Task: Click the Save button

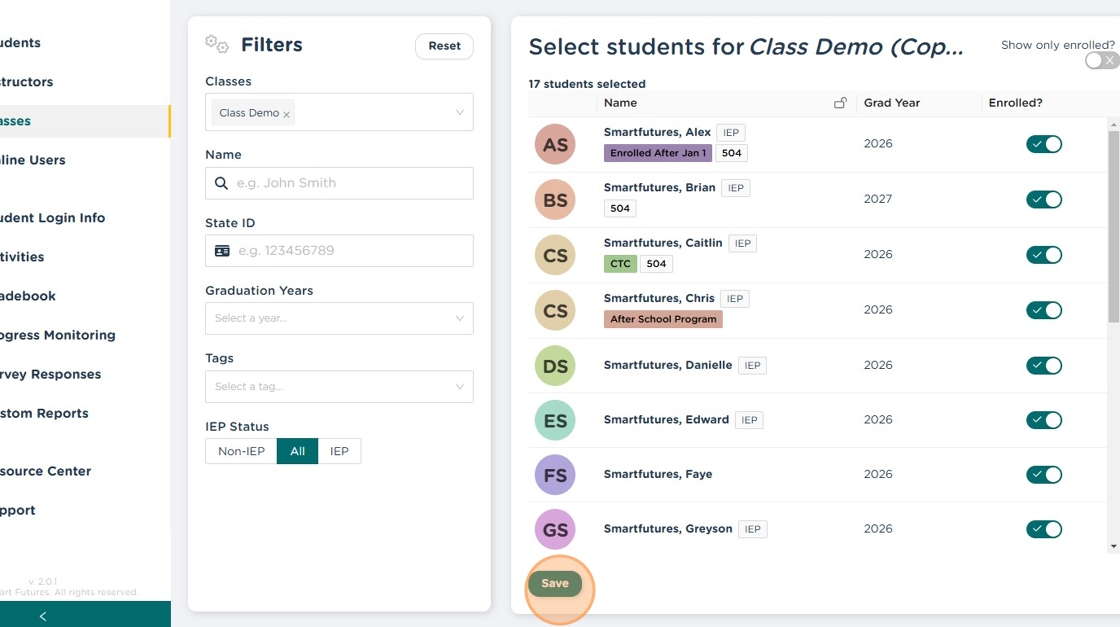Action: [555, 584]
